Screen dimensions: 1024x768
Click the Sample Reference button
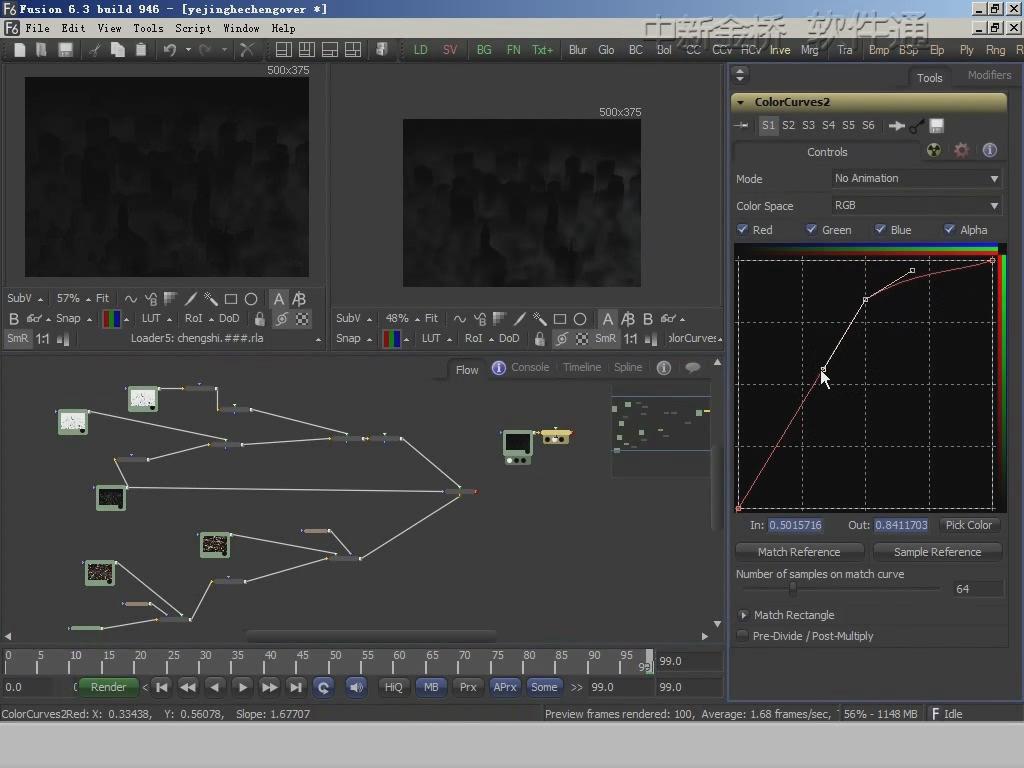coord(937,552)
